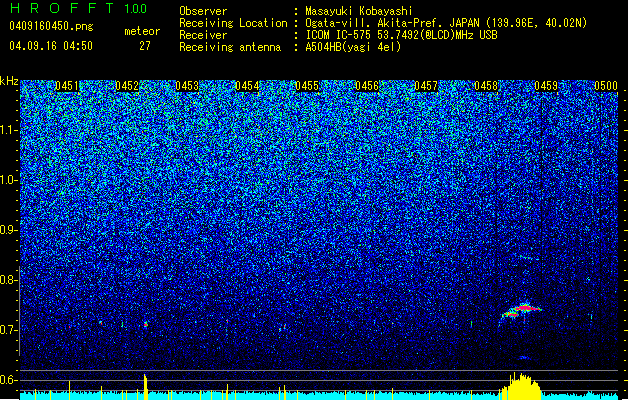Click the 0452 time marker
The width and height of the screenshot is (629, 400).
[x=127, y=86]
